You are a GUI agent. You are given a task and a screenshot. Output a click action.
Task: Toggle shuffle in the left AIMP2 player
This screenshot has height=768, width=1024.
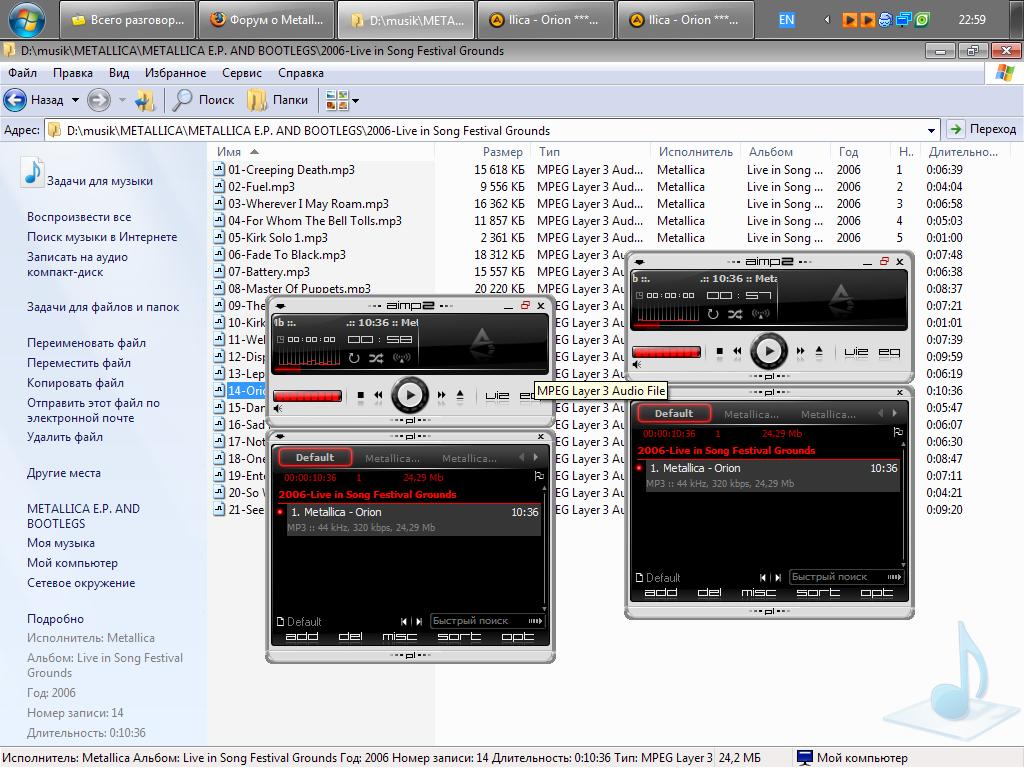point(376,358)
